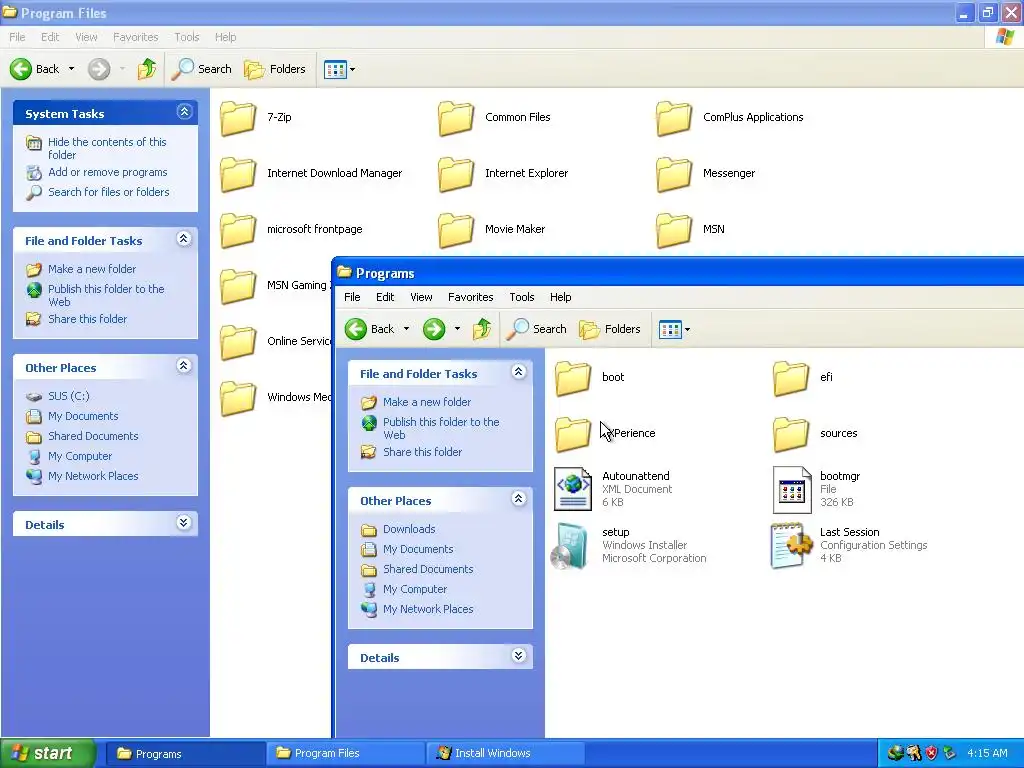Open Forward history dropdown arrow in Programs window

457,329
